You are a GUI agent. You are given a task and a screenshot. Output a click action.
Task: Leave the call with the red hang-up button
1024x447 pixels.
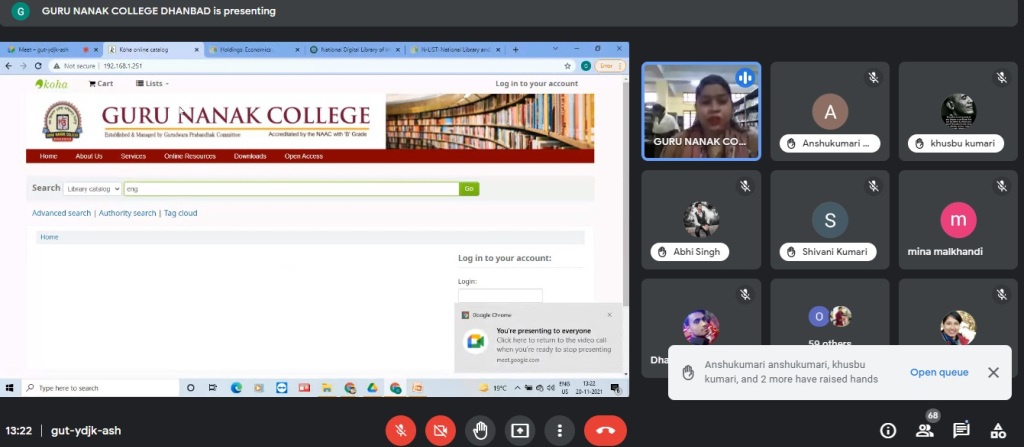tap(605, 431)
